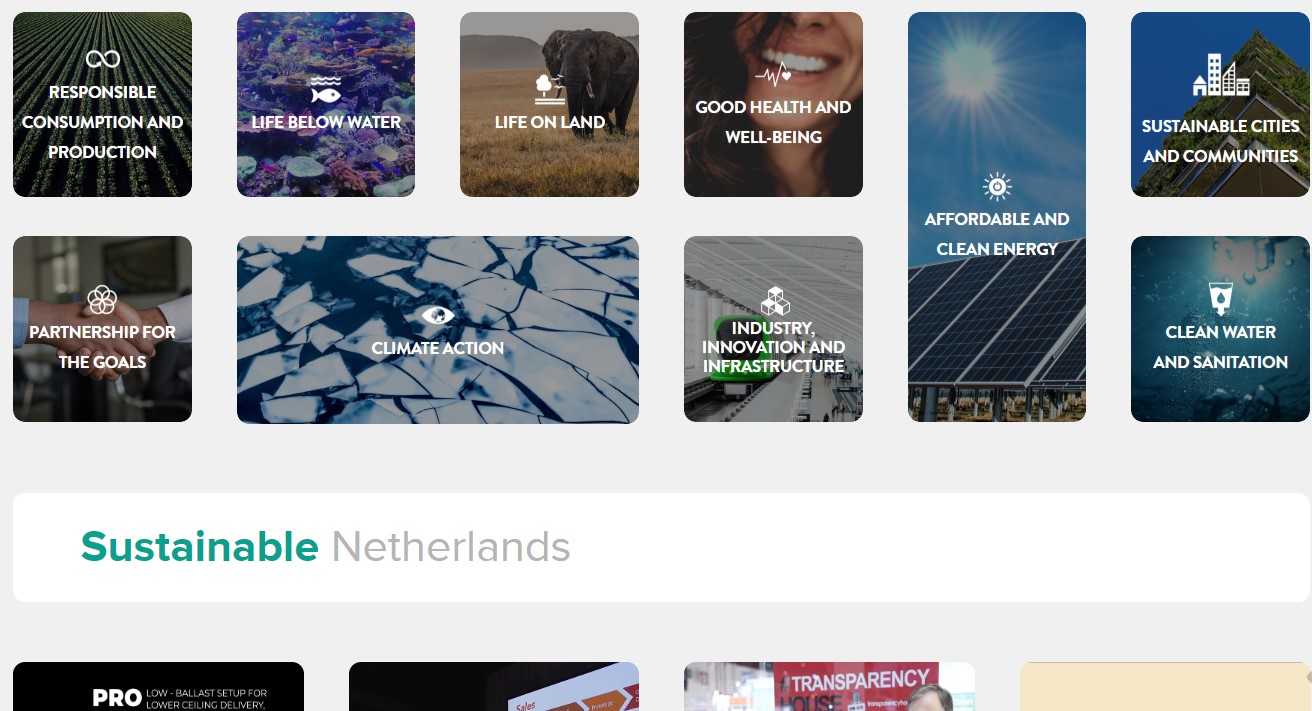The image size is (1312, 711).
Task: Click the water drop icon above Clean Water
Action: 1220,299
